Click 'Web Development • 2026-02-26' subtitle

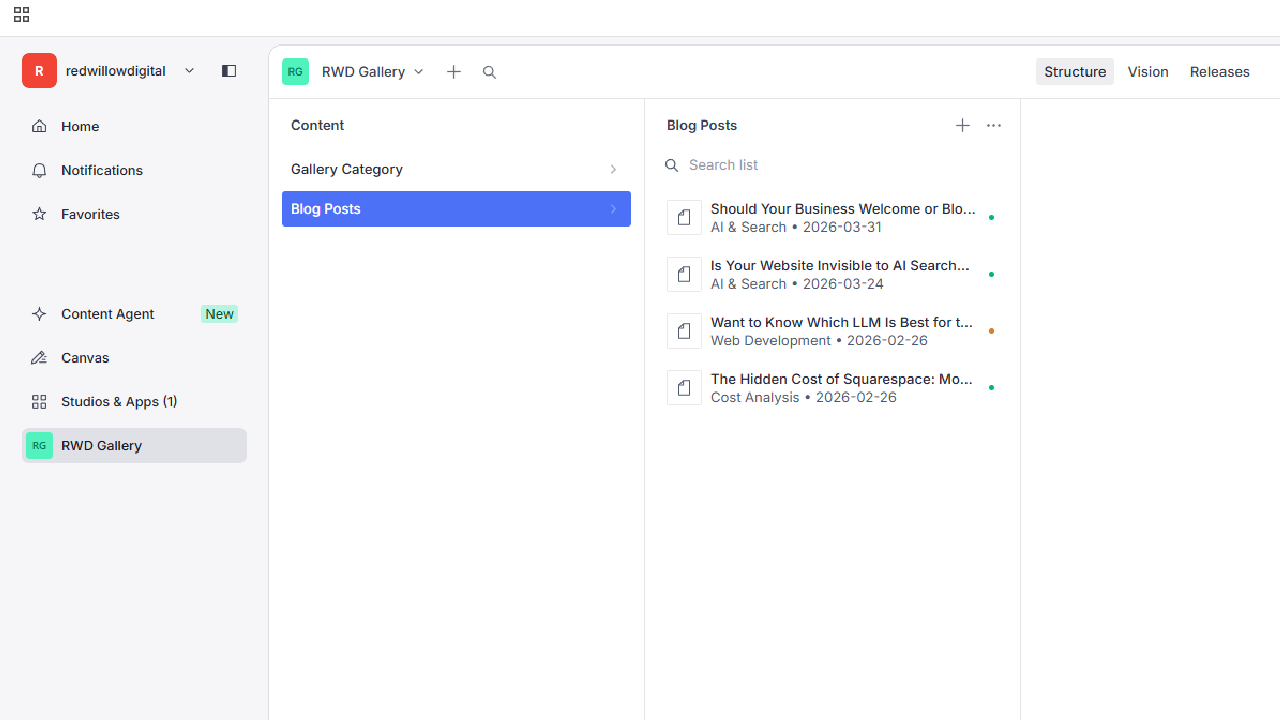[x=819, y=341]
